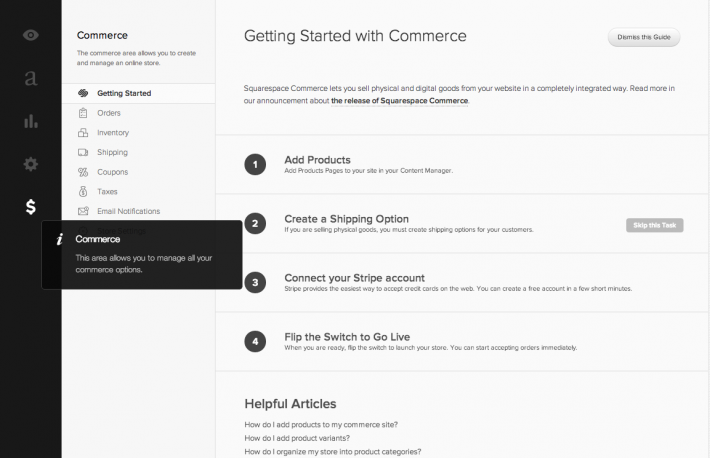Select step 1 Add Products

tap(317, 160)
